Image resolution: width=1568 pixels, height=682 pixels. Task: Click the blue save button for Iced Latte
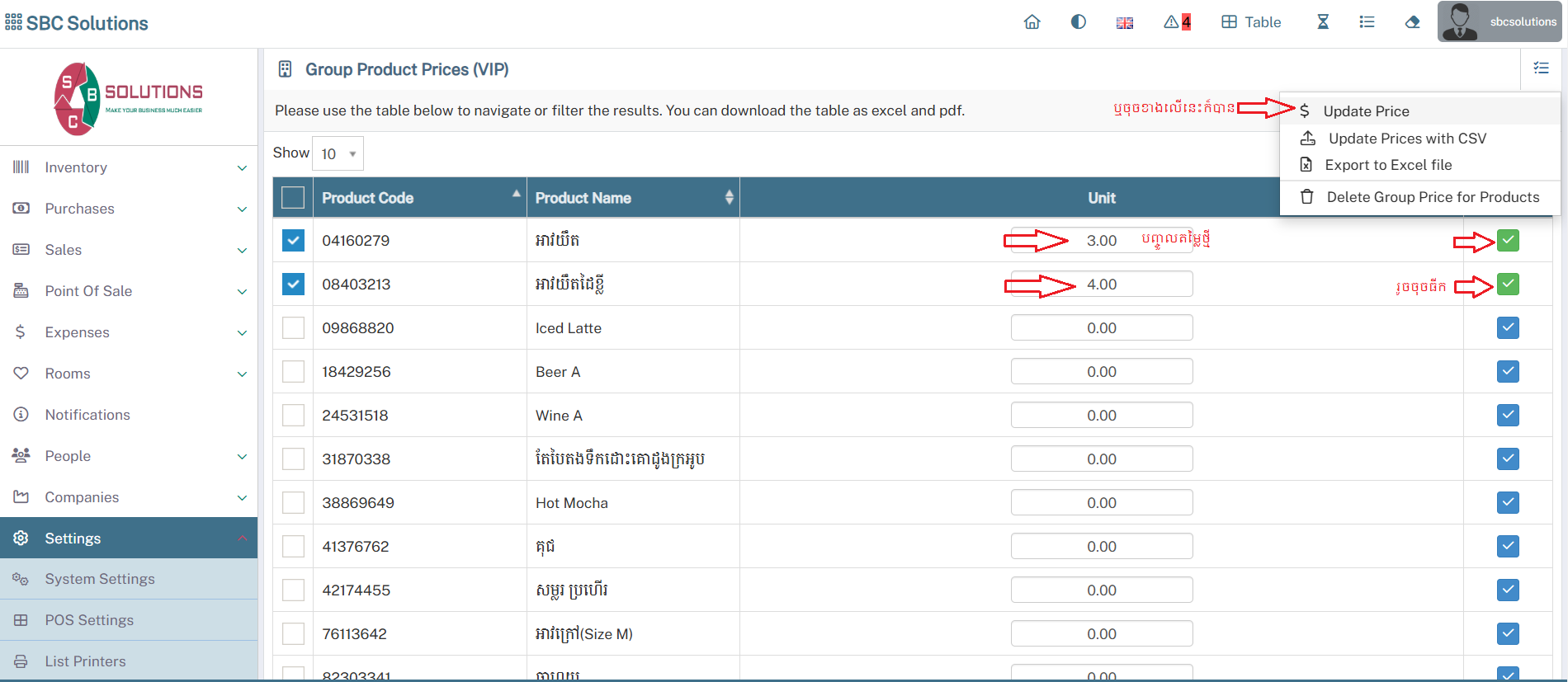pyautogui.click(x=1508, y=328)
